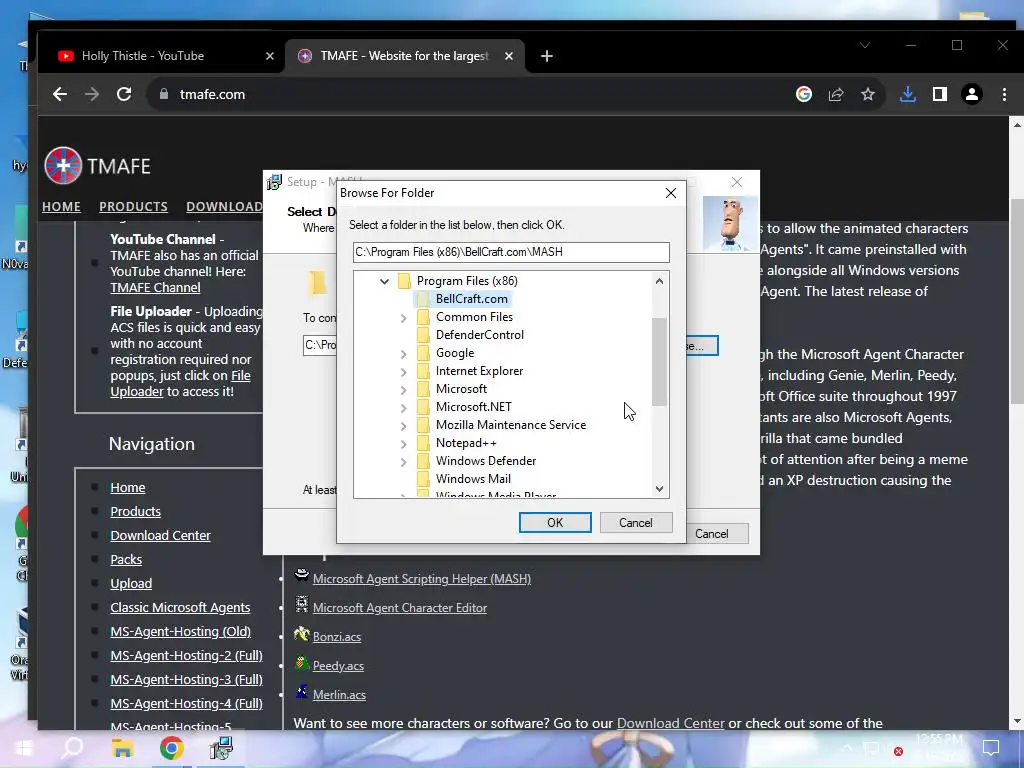
Task: Select the Windows Mail folder
Action: point(473,479)
